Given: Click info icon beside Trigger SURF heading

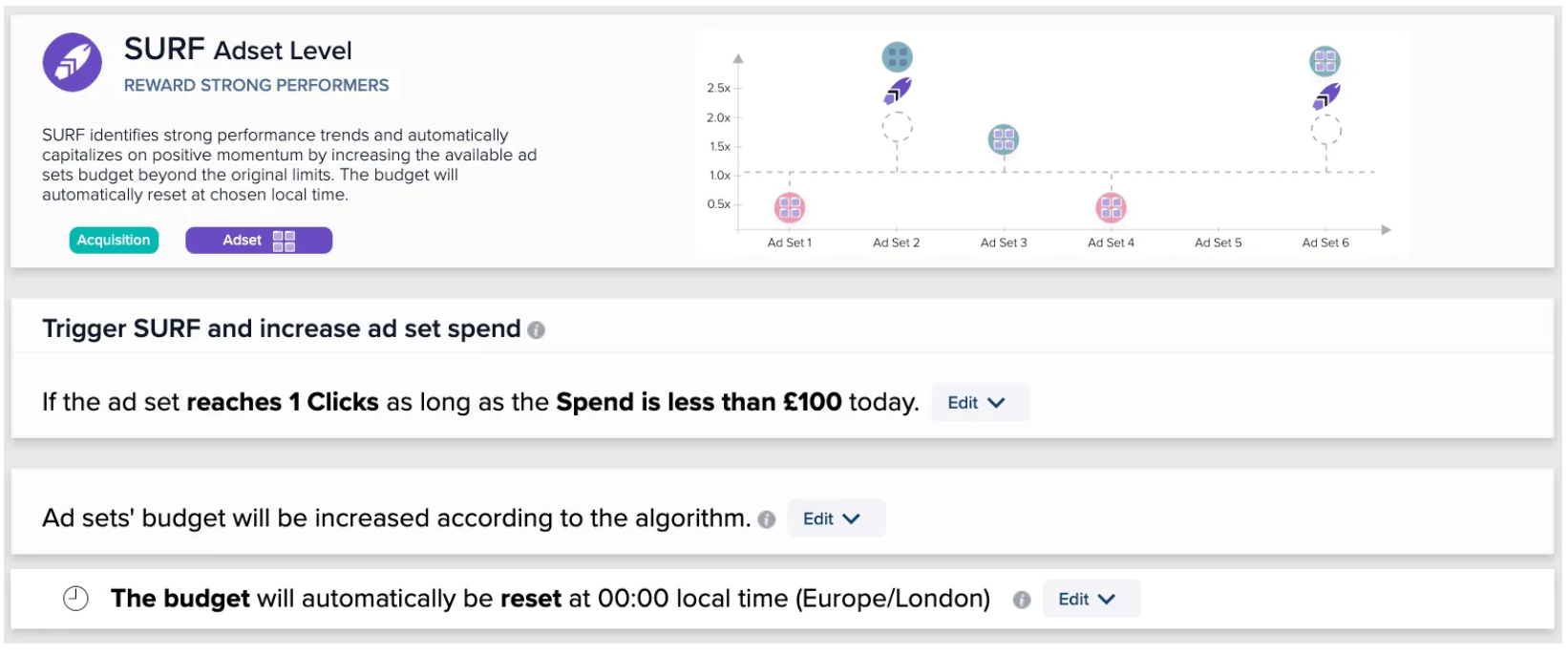Looking at the screenshot, I should tap(537, 330).
